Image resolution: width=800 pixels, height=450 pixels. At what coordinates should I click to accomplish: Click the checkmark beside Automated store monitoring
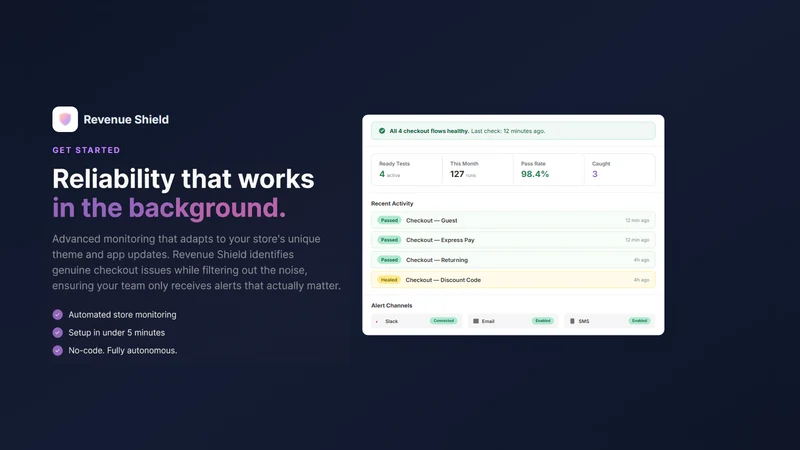point(58,315)
